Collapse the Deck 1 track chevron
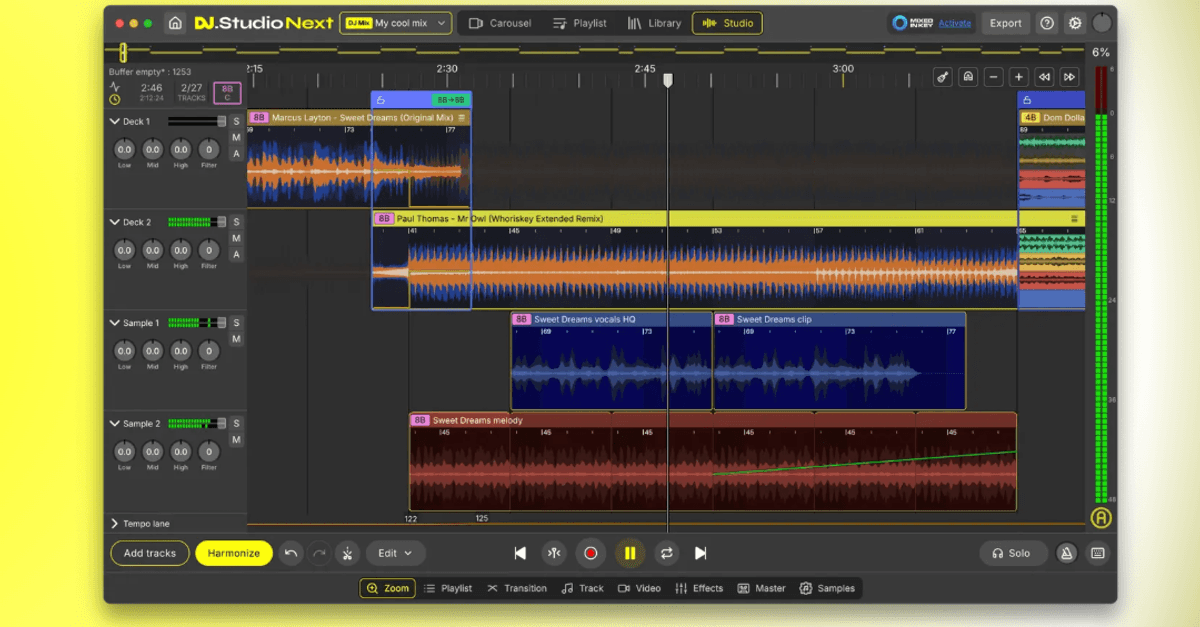Viewport: 1200px width, 627px height. click(114, 122)
